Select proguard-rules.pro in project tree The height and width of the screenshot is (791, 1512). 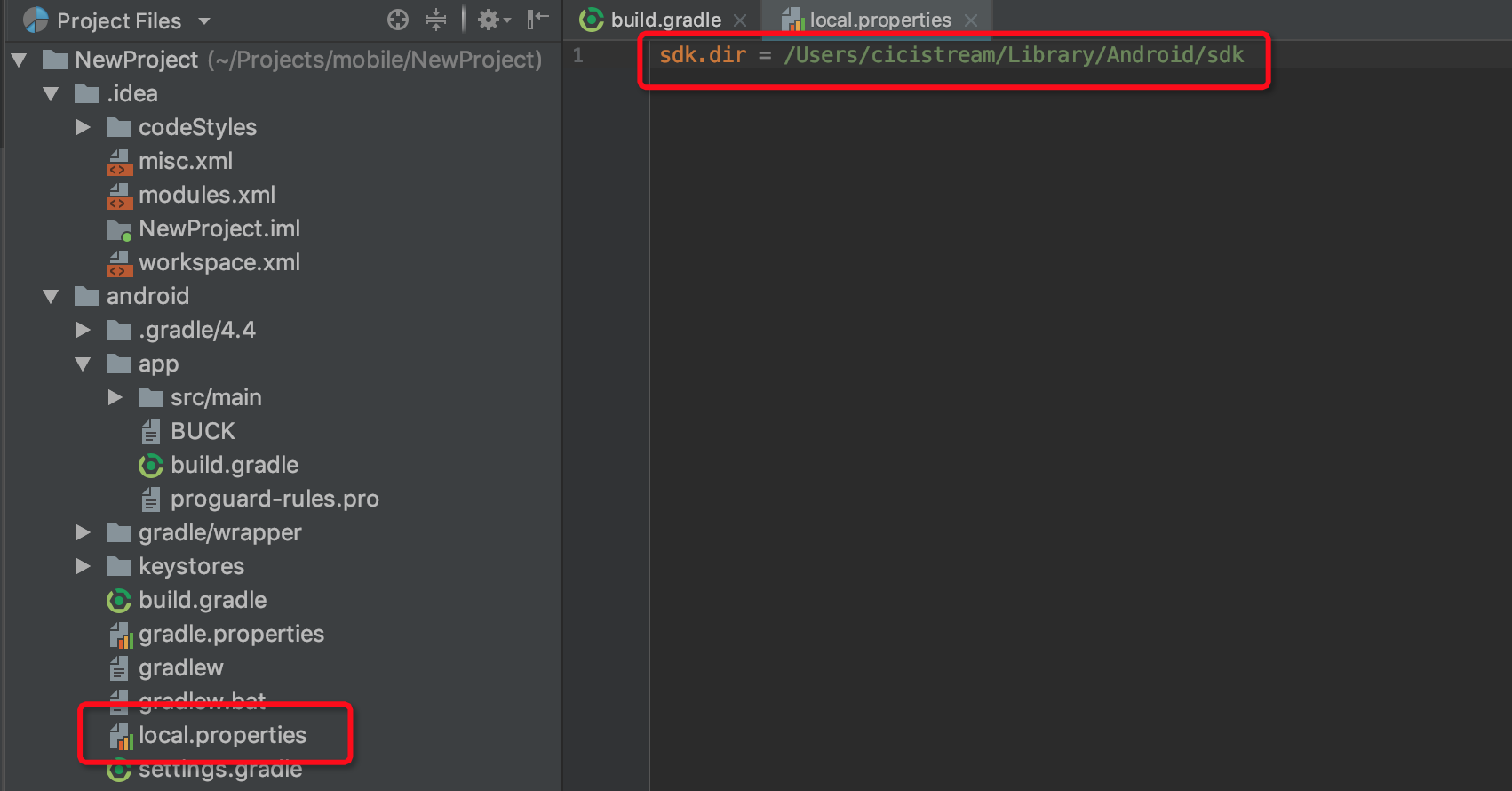[274, 499]
